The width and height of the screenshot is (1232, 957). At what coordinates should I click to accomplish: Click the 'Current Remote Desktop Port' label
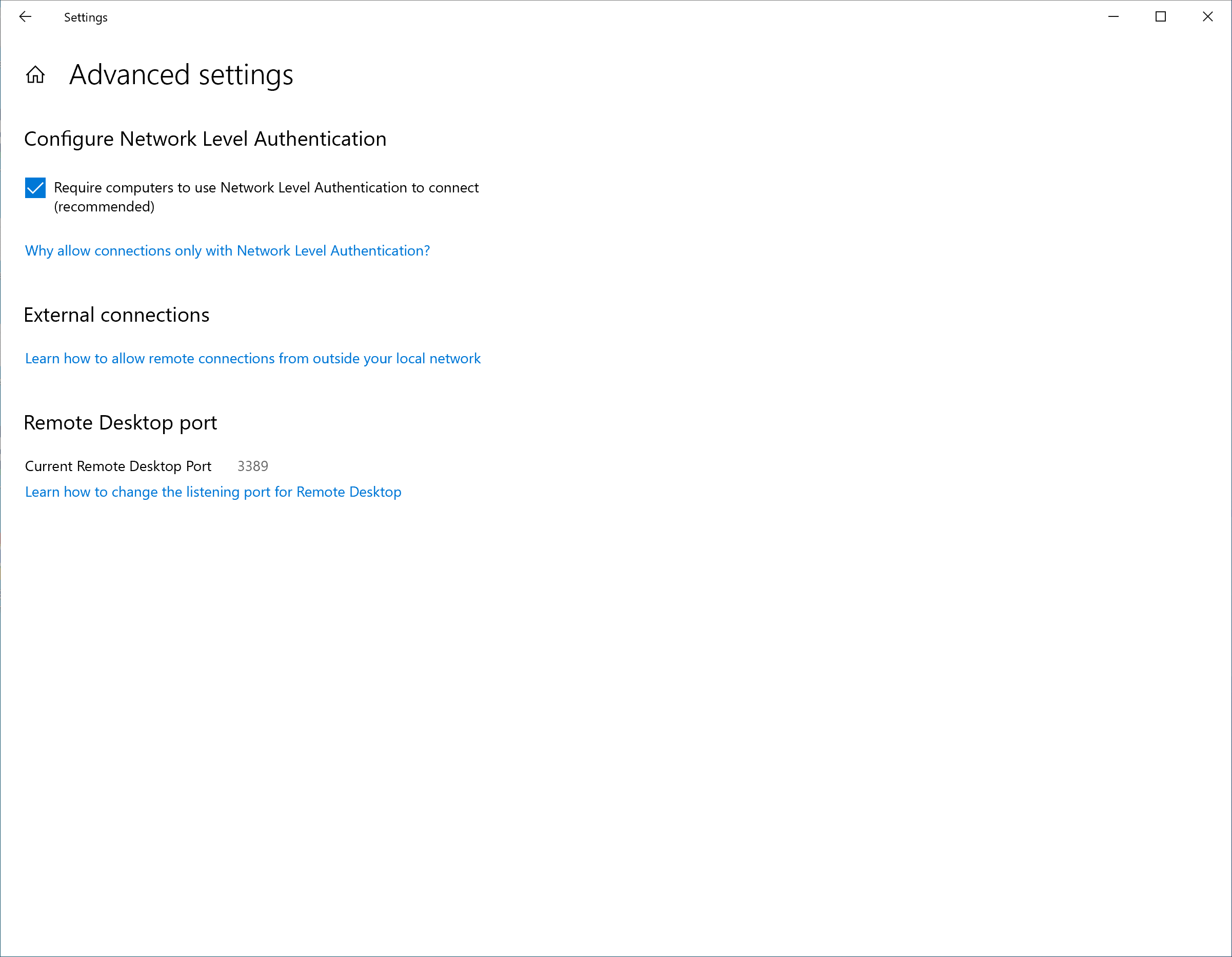click(x=118, y=466)
